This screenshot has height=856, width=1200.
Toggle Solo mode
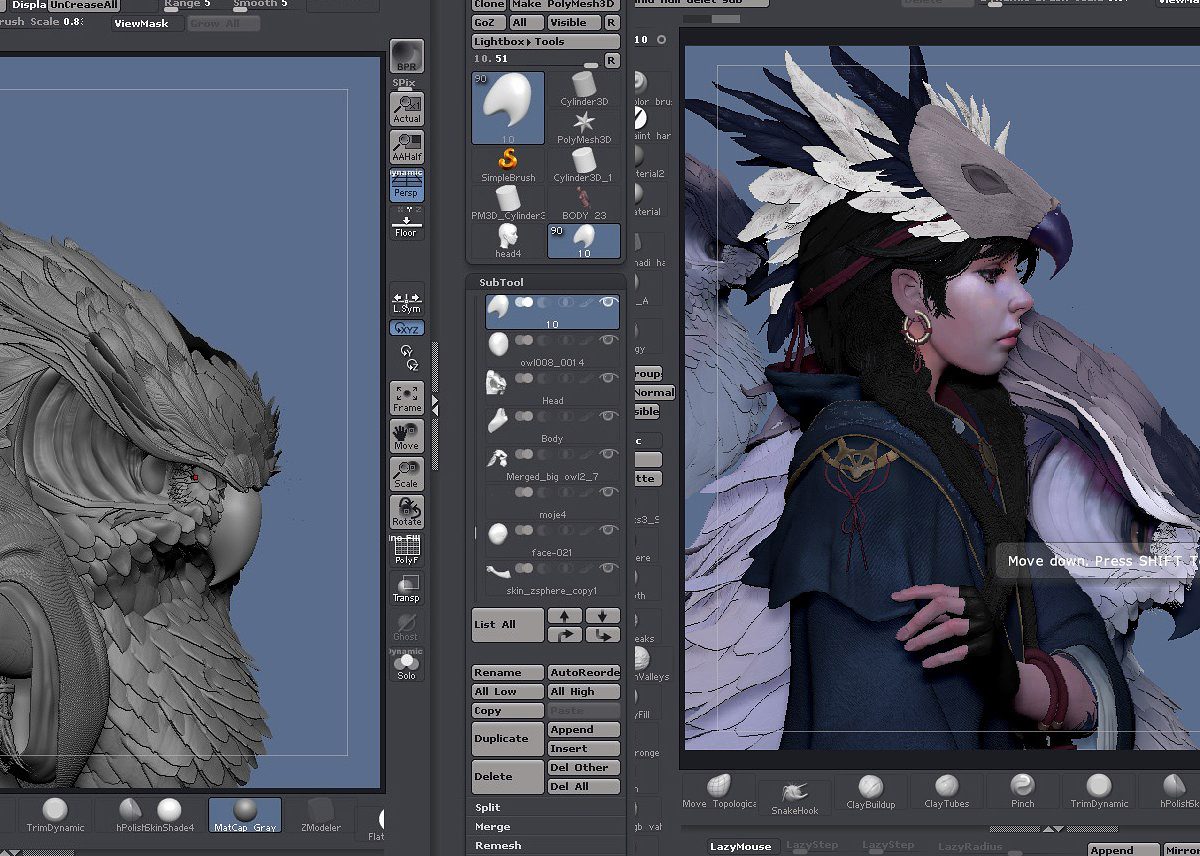click(x=406, y=665)
